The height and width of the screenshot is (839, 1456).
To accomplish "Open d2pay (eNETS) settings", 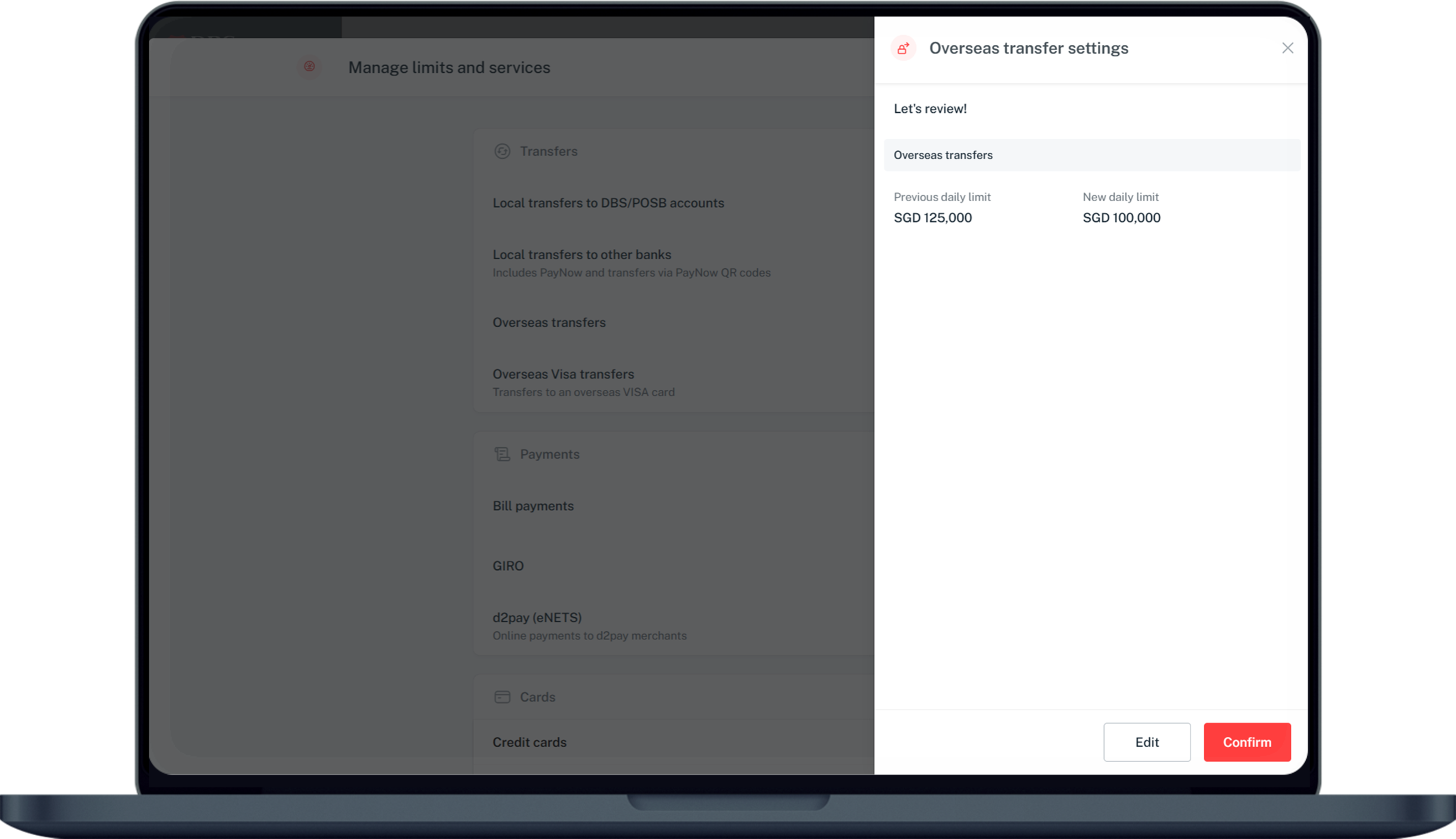I will 536,618.
